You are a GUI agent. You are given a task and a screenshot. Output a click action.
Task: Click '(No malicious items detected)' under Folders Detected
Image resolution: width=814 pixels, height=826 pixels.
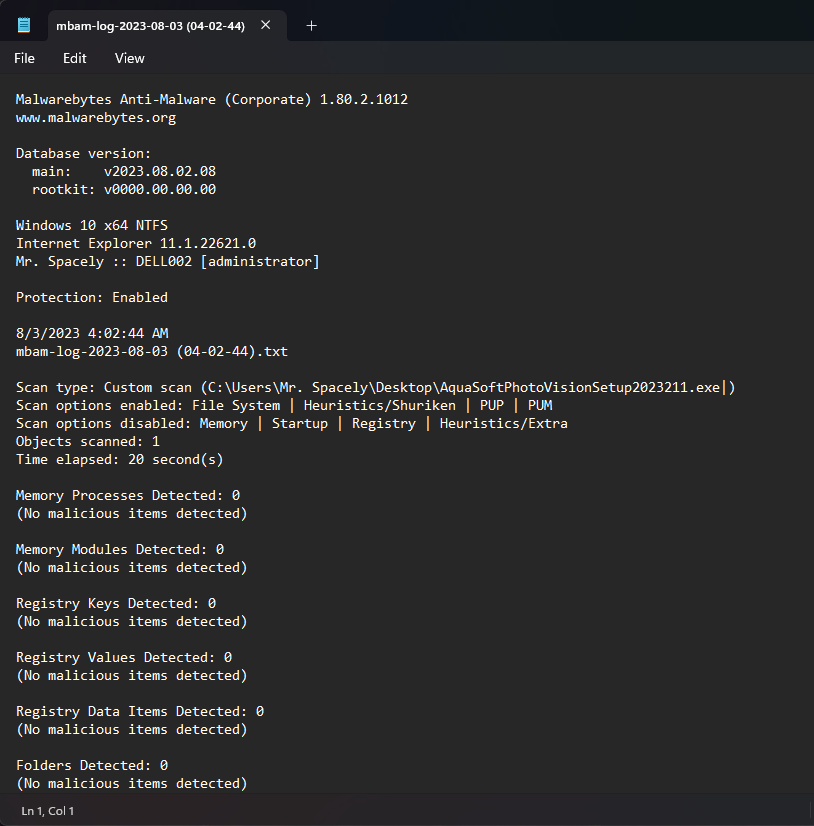(132, 783)
